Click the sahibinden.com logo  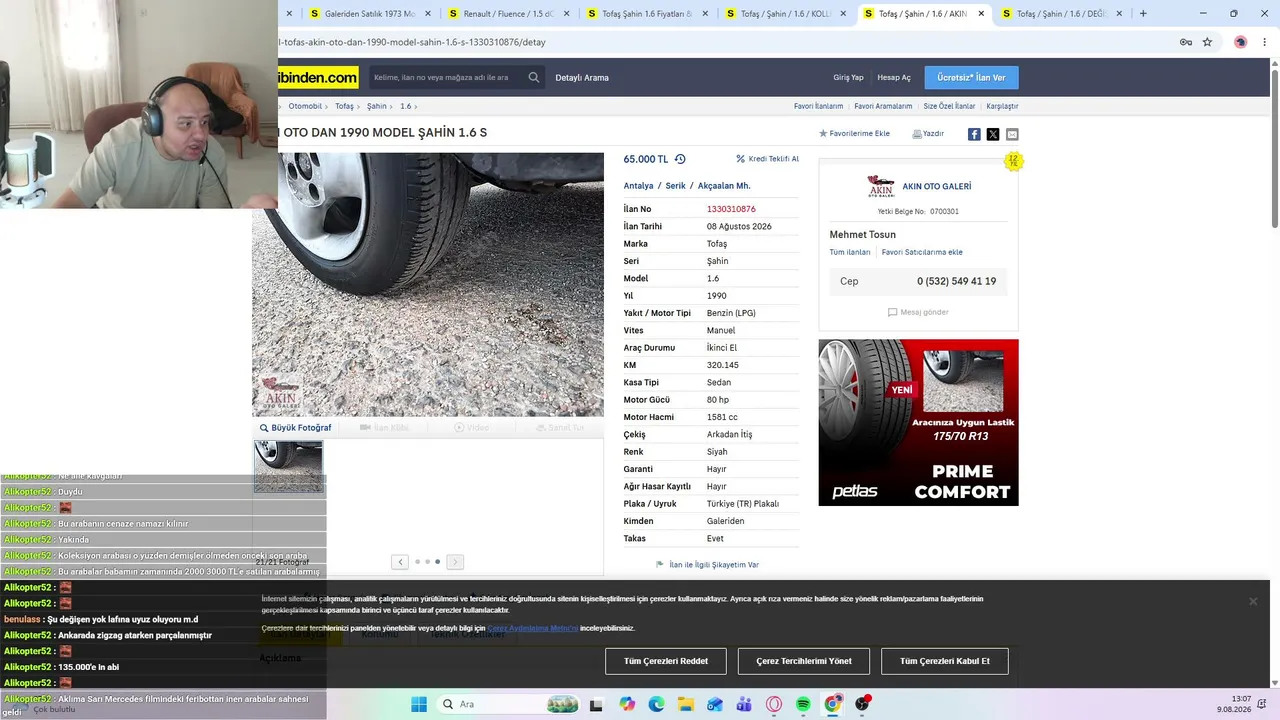(x=318, y=77)
